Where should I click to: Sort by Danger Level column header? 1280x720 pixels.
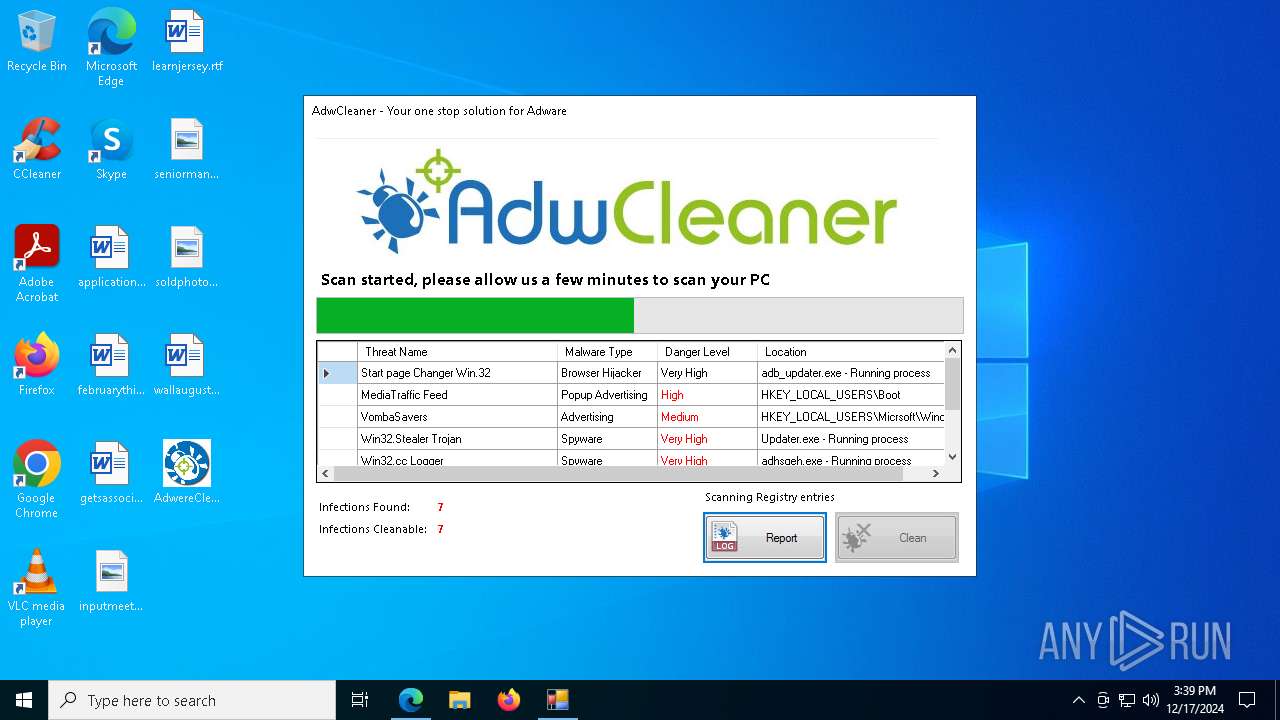click(x=708, y=352)
